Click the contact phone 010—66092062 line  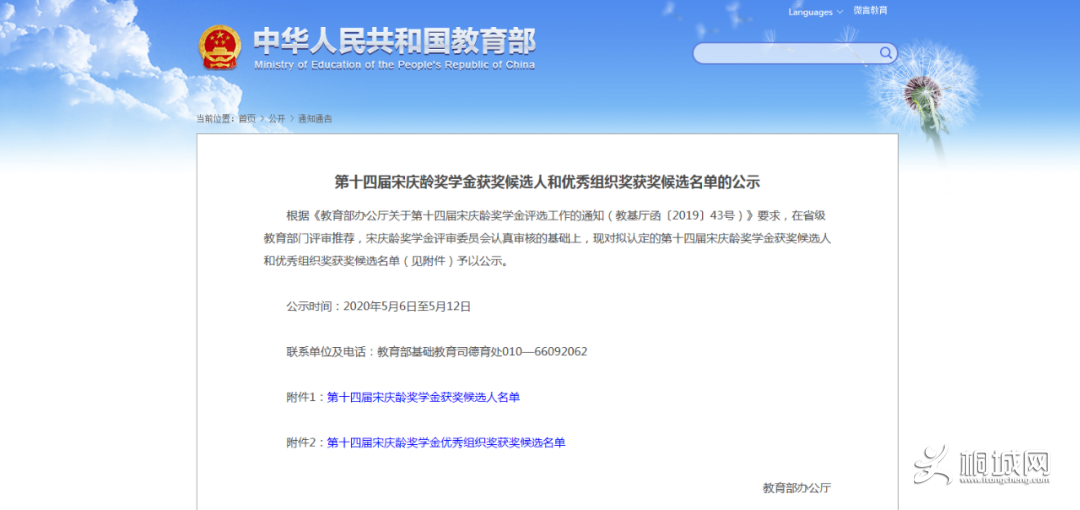(x=436, y=351)
